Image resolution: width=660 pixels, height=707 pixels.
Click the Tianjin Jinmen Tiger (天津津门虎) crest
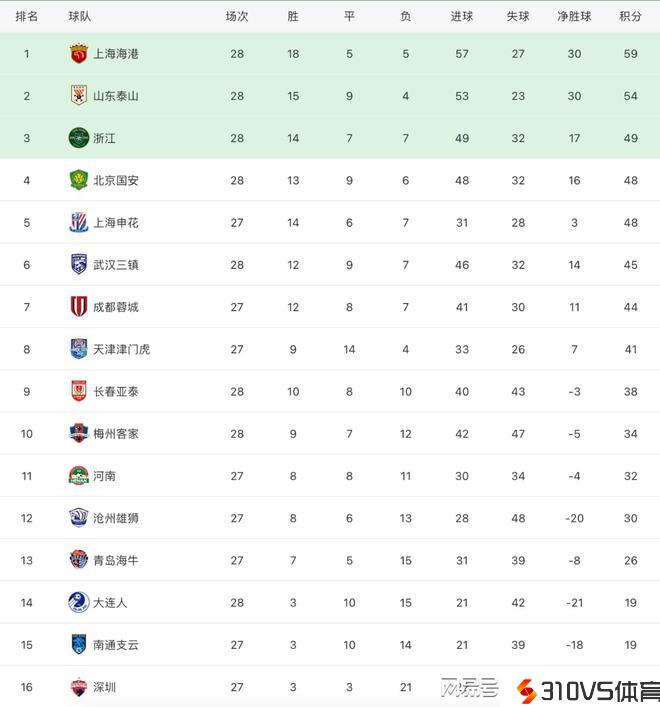pos(79,349)
